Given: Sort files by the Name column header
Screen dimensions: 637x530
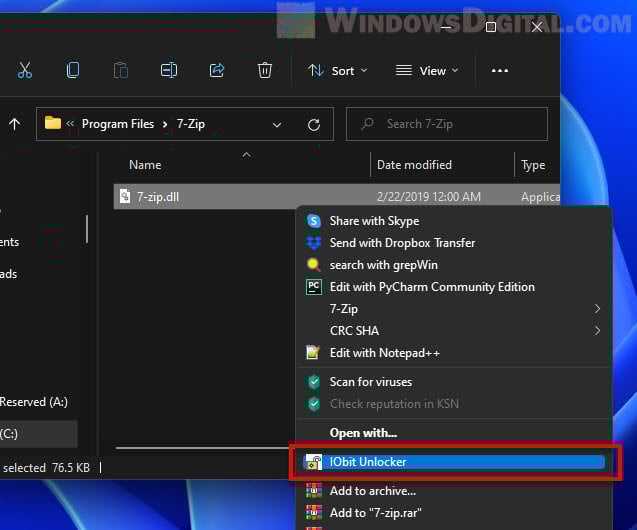Looking at the screenshot, I should tap(145, 165).
